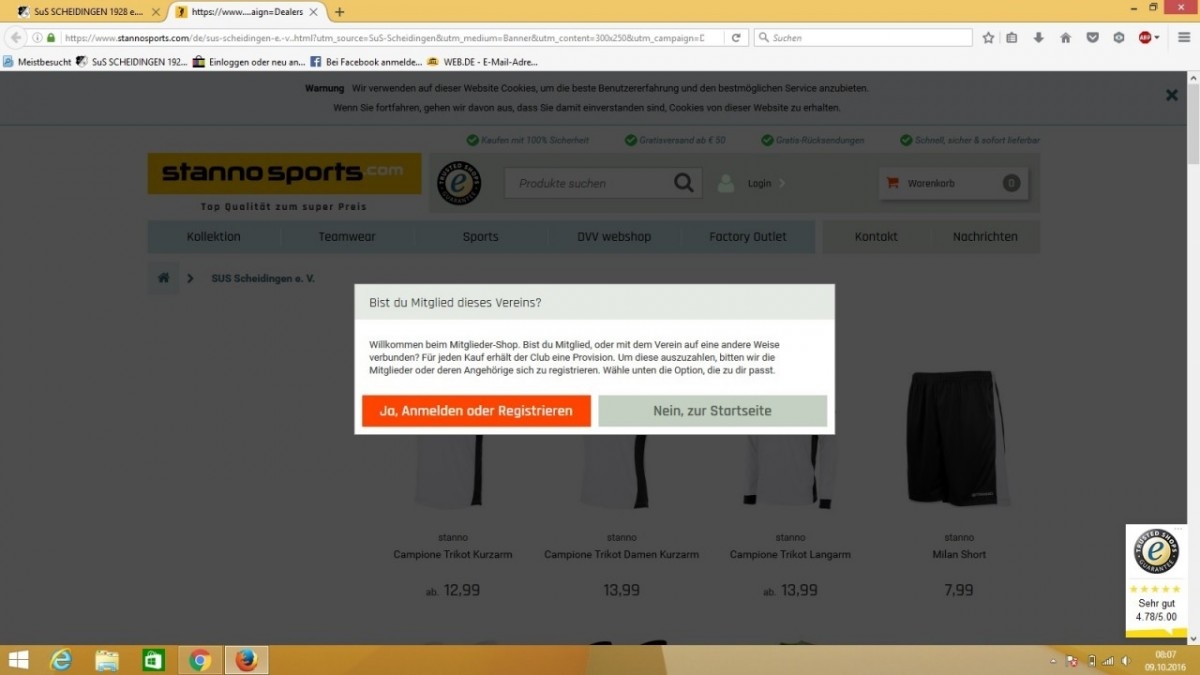The image size is (1200, 675).
Task: Click the Trusted Shops seal in header
Action: [459, 184]
